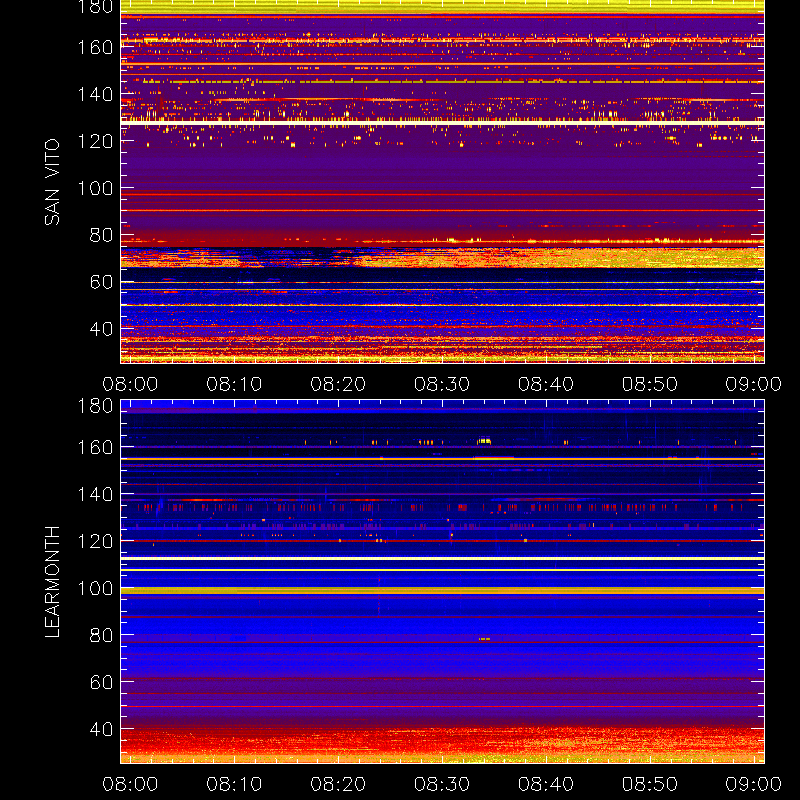Select the 140 frequency label on SAN VITO plot
Viewport: 800px width, 800px height.
(95, 94)
